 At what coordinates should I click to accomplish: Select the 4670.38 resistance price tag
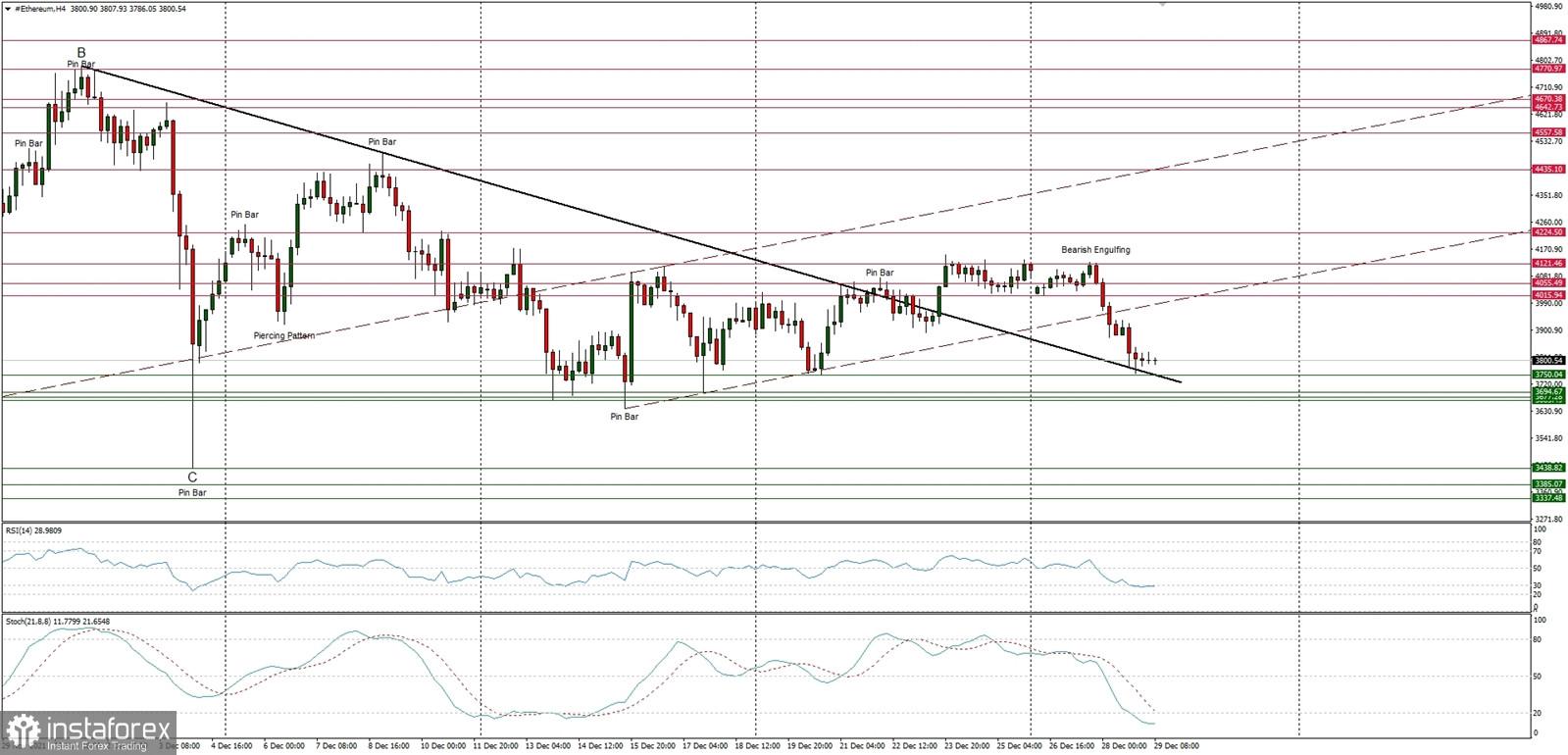click(x=1548, y=99)
